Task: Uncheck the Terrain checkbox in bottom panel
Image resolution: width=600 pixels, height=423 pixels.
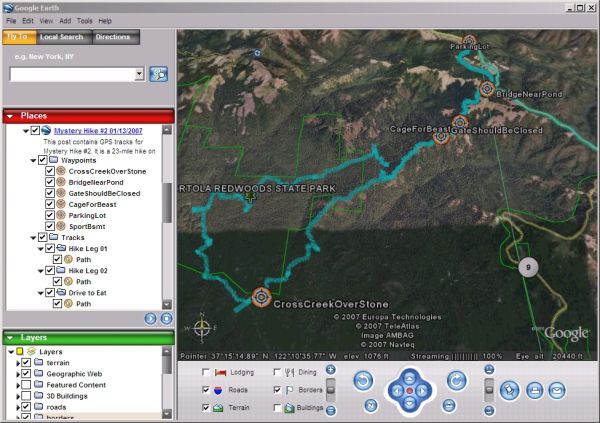Action: click(x=205, y=407)
